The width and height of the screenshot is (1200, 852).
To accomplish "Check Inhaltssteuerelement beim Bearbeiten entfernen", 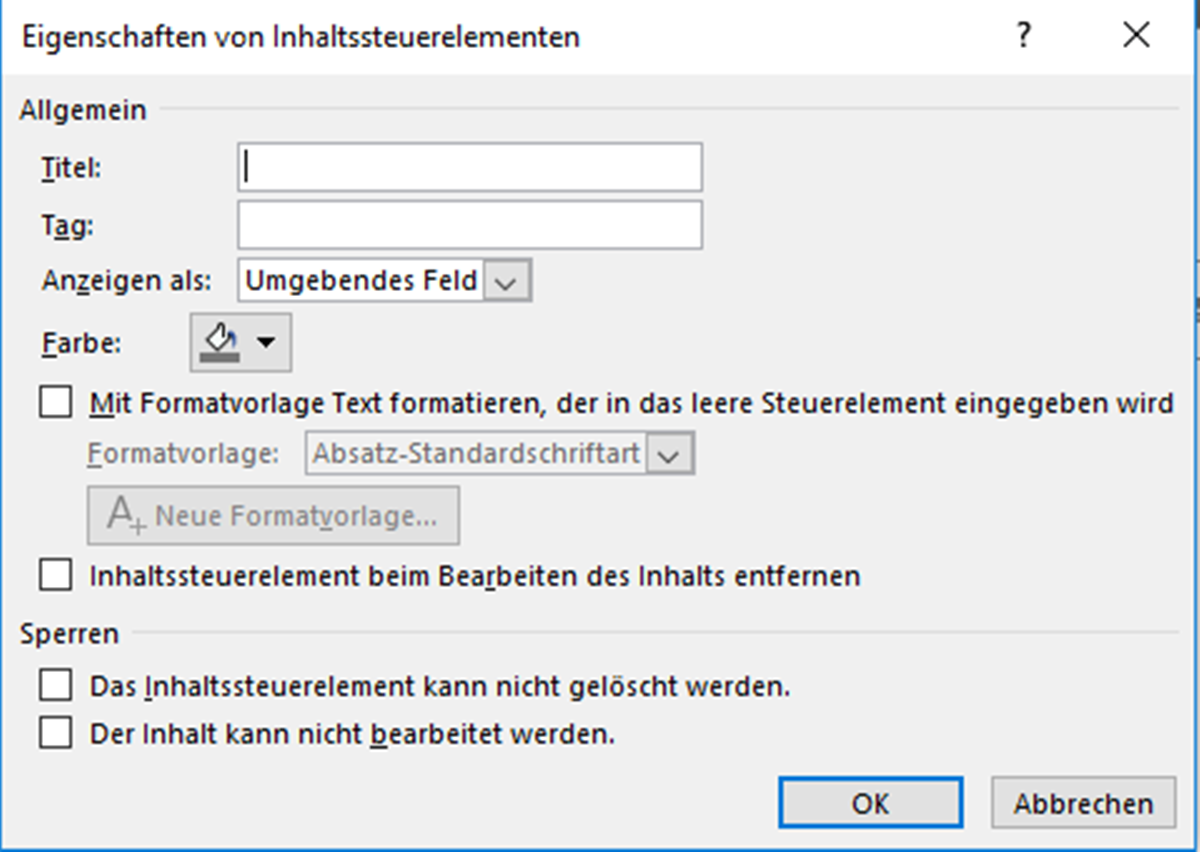I will (55, 577).
